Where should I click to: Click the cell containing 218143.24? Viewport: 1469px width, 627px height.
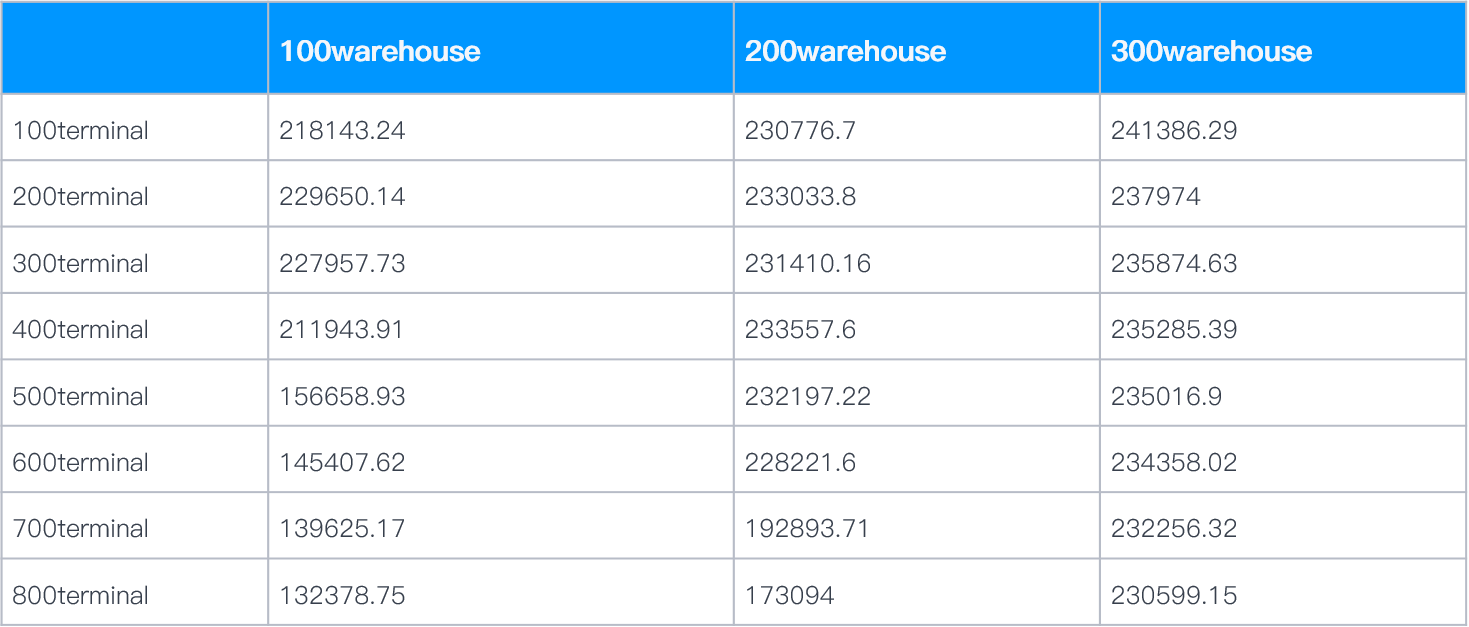click(x=501, y=130)
